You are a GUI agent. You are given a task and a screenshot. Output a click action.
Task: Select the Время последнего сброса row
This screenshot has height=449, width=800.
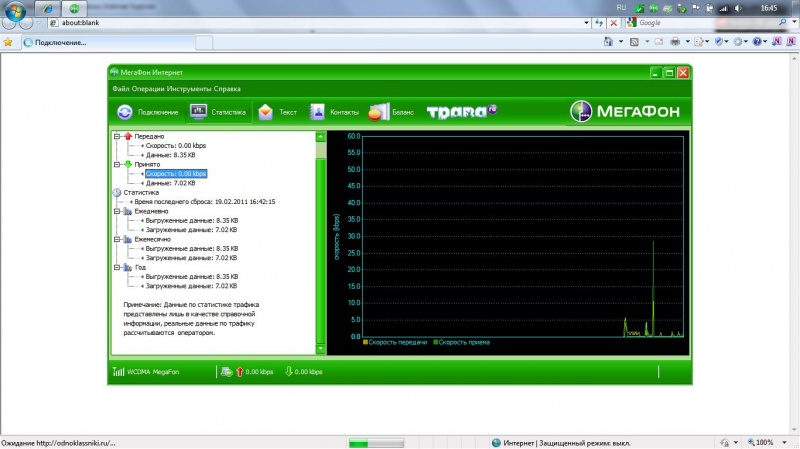tap(205, 202)
